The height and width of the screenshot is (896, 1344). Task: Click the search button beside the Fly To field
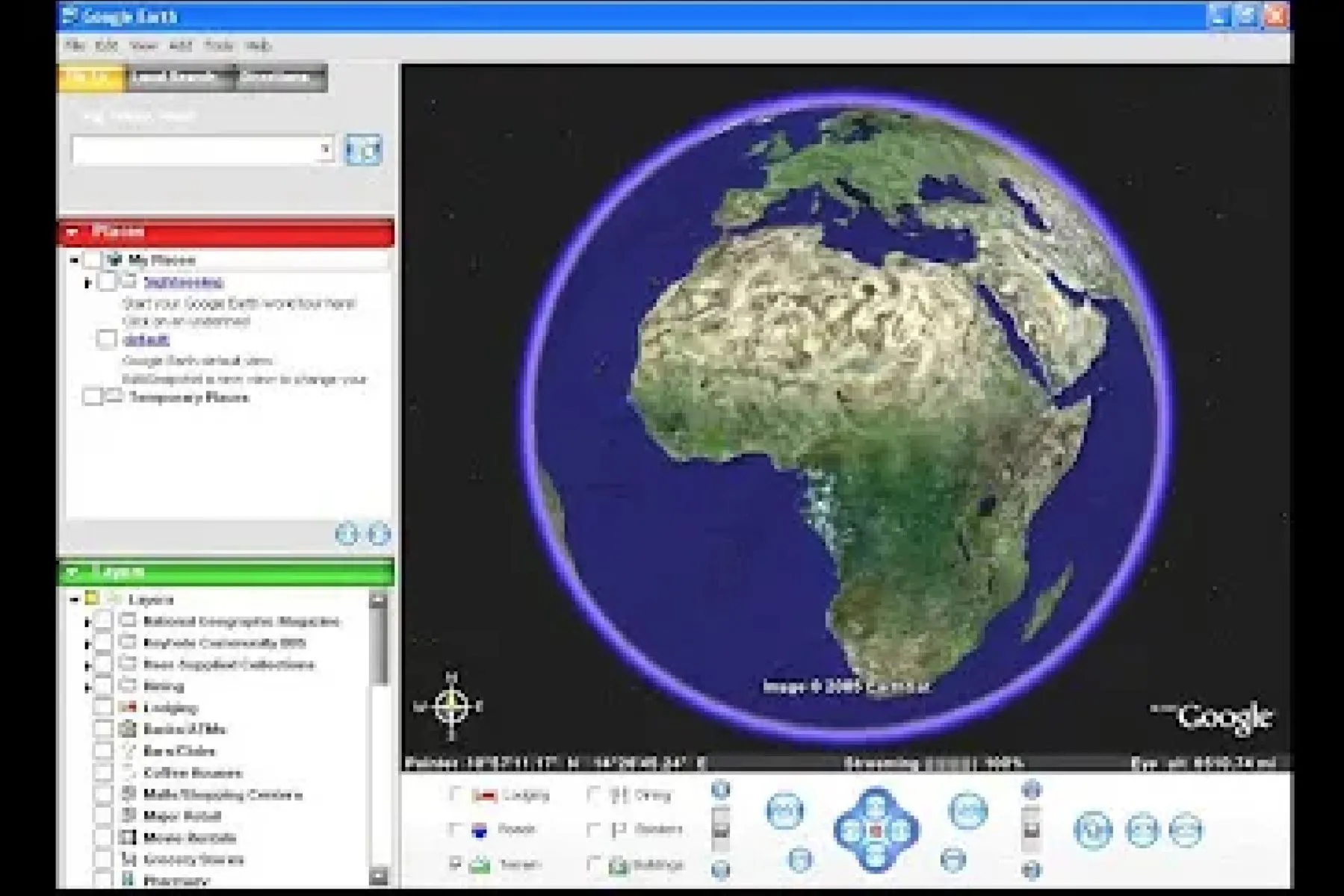point(363,150)
